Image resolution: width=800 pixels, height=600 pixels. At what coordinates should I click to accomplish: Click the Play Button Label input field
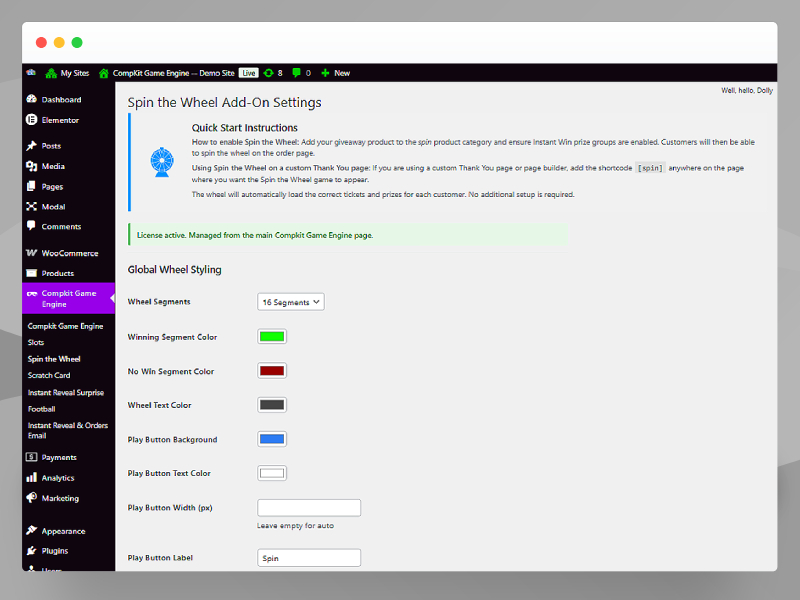pos(309,557)
